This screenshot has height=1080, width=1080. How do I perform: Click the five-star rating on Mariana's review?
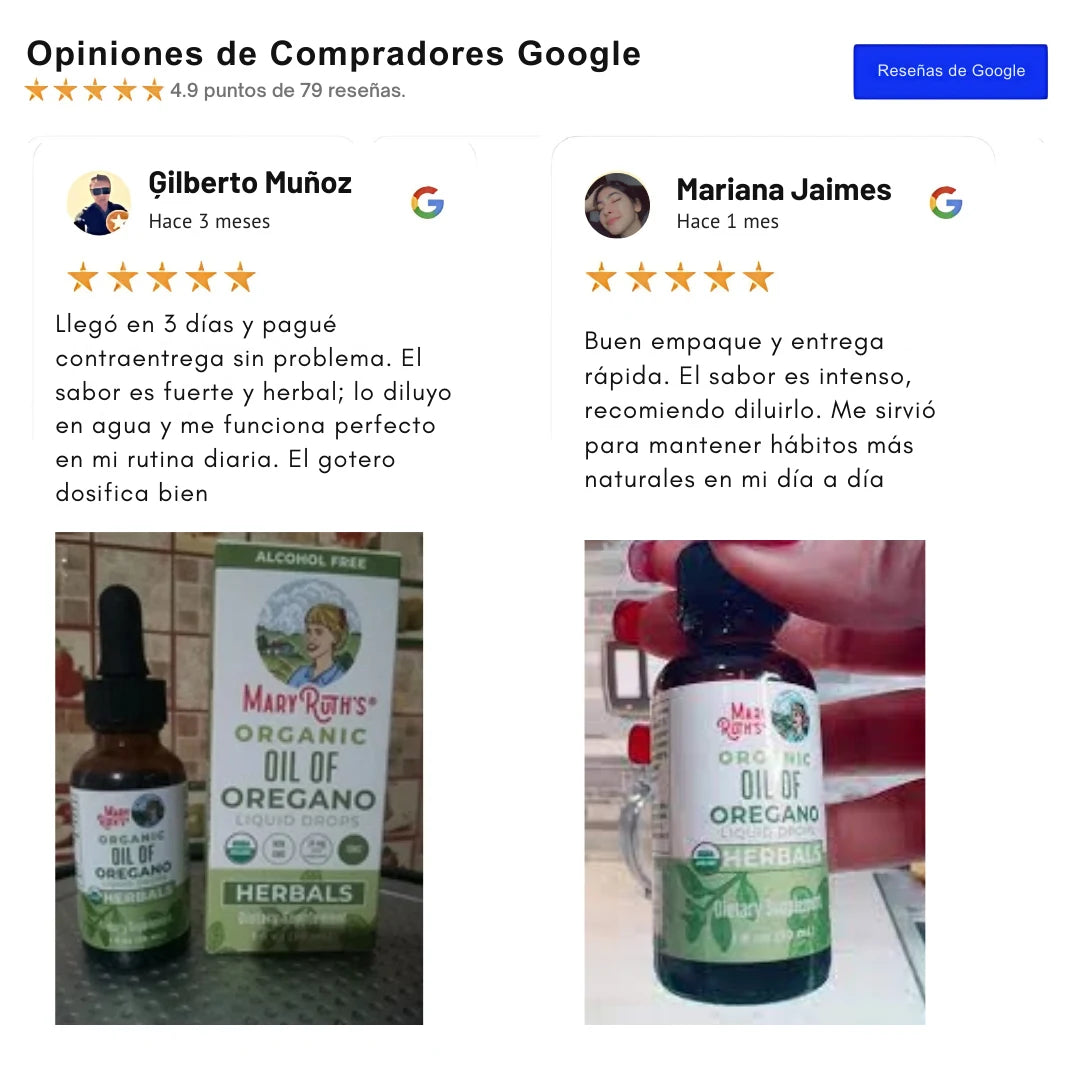coord(680,277)
